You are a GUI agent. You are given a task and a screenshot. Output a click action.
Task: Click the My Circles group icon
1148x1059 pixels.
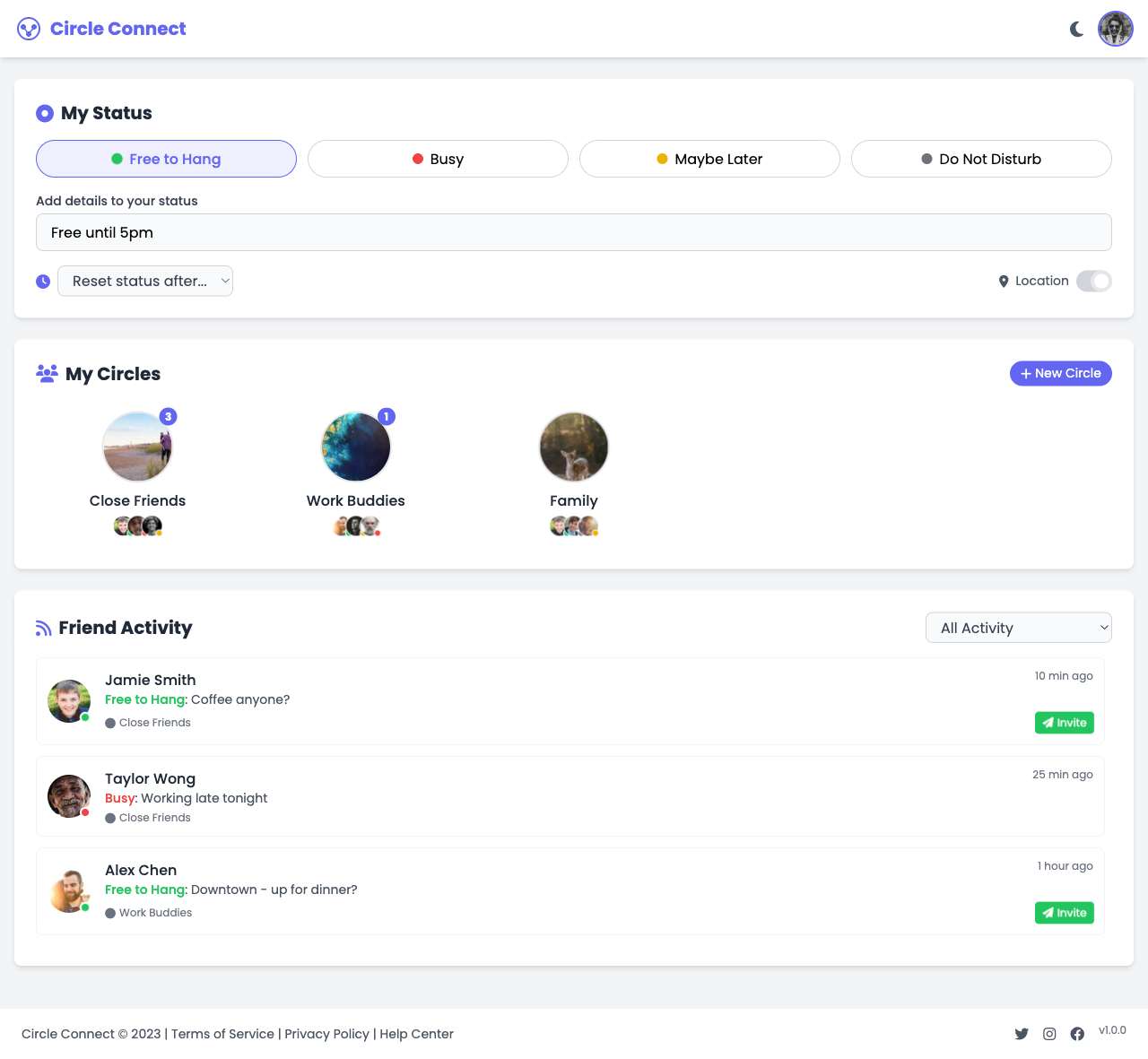45,374
